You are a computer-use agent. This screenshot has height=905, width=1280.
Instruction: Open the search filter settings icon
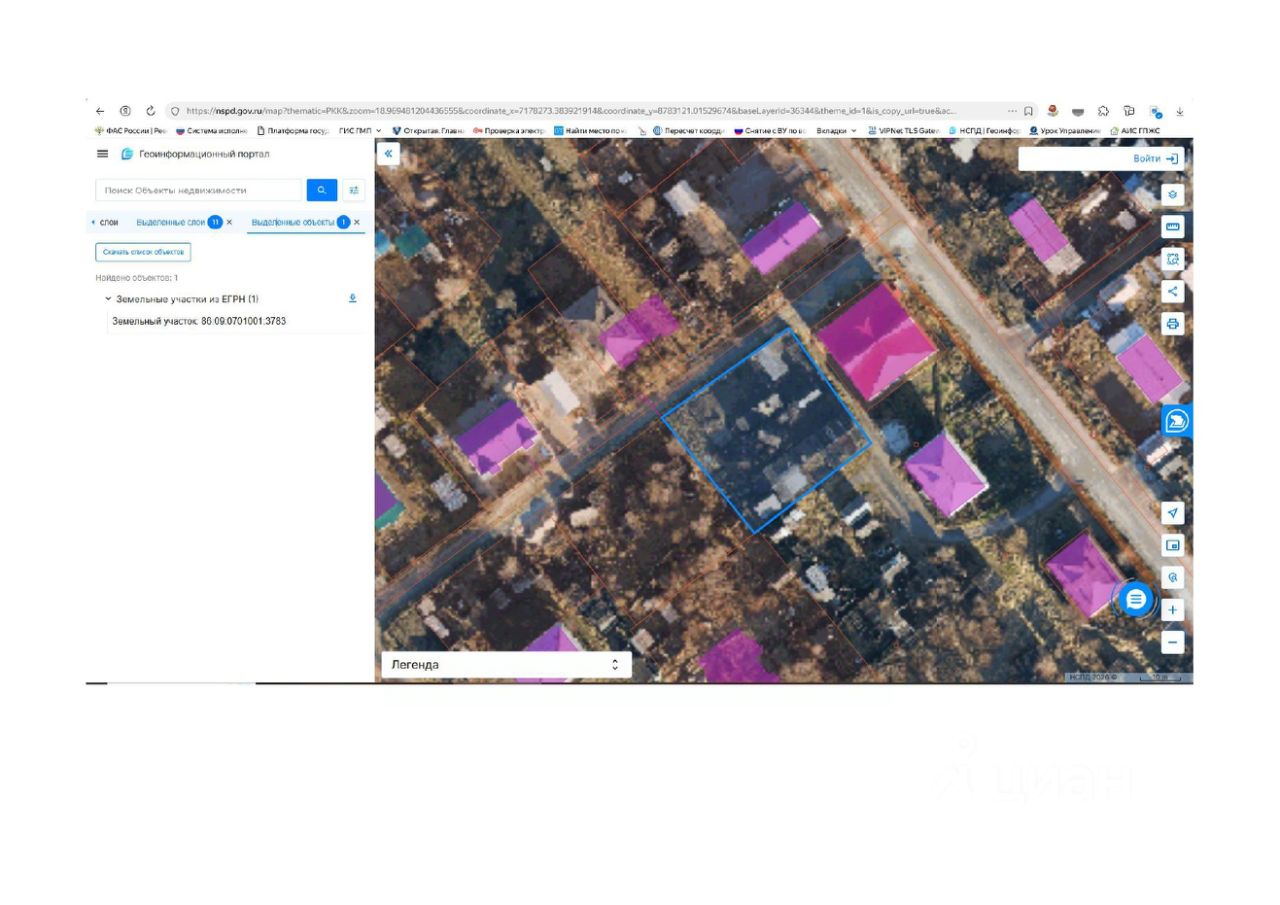[353, 190]
